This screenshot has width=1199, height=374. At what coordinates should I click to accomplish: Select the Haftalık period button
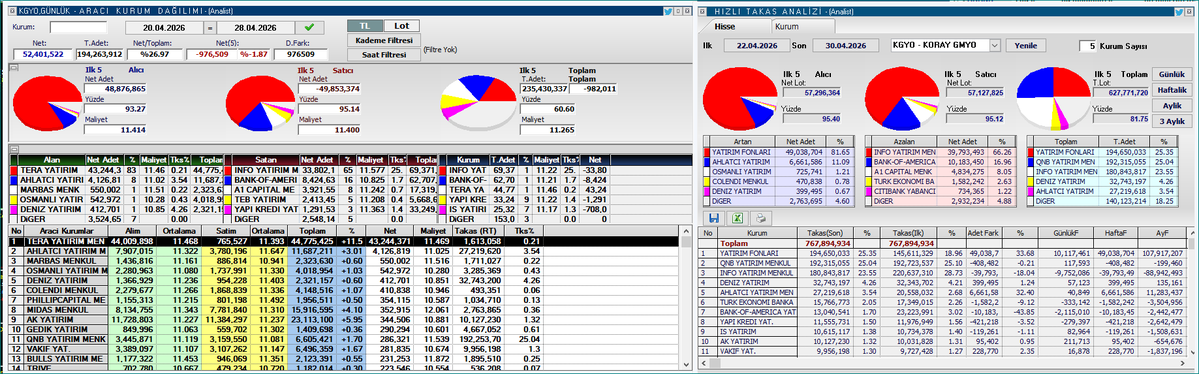1171,89
